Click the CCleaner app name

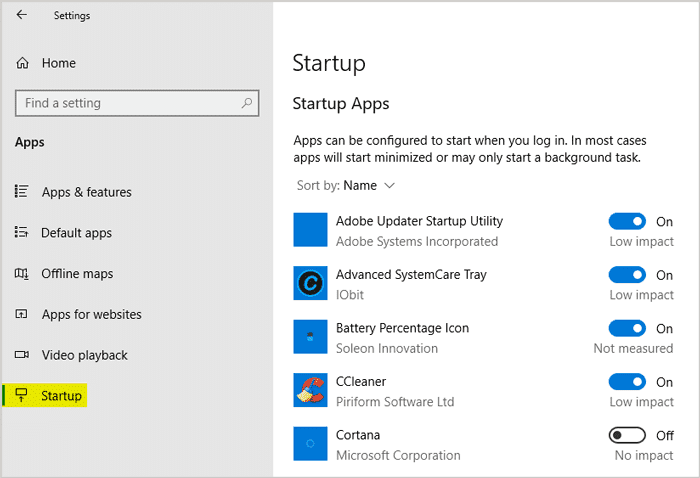pos(361,382)
